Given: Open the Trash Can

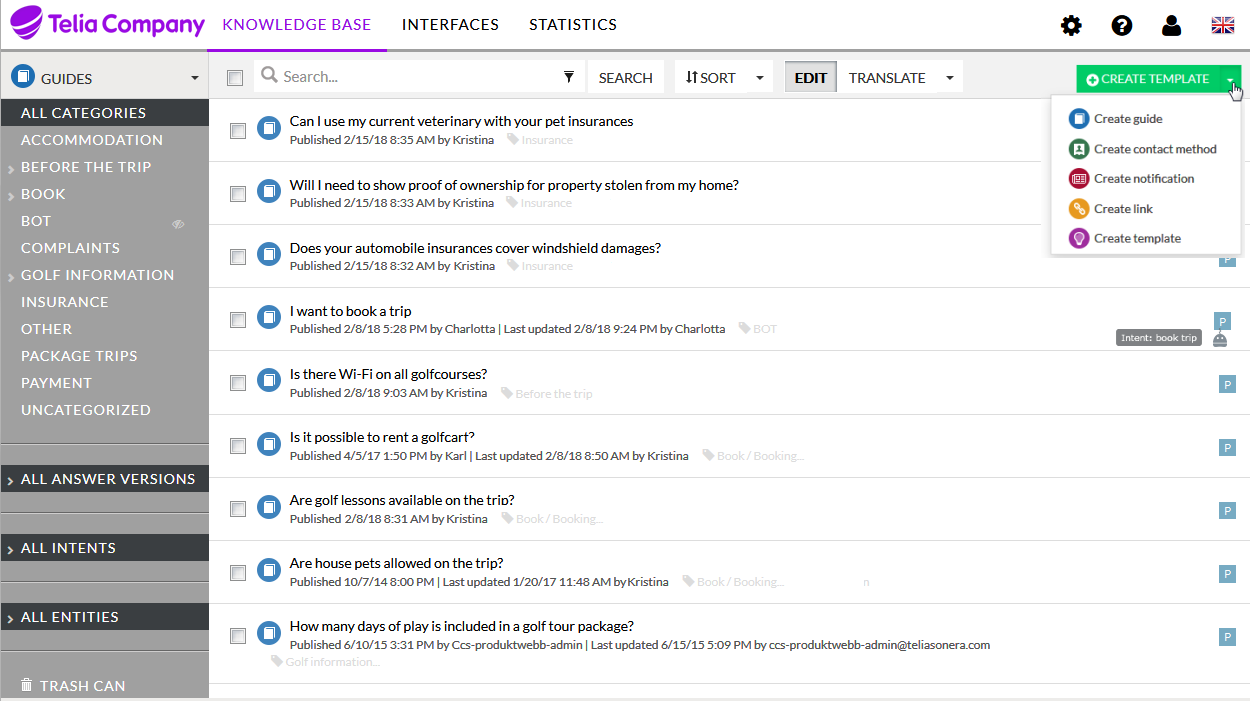Looking at the screenshot, I should (x=73, y=686).
